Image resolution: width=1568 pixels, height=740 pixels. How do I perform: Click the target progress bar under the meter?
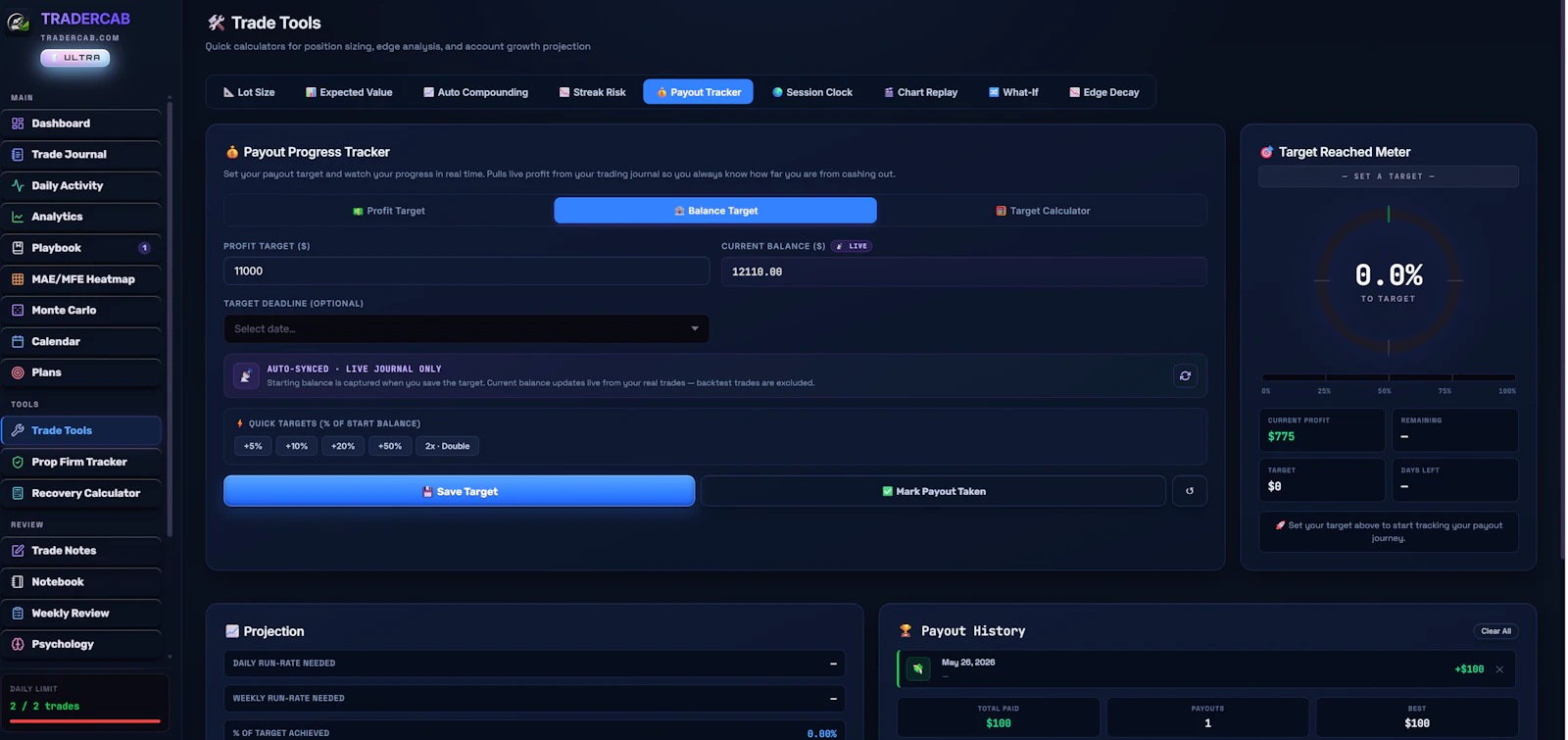point(1389,377)
